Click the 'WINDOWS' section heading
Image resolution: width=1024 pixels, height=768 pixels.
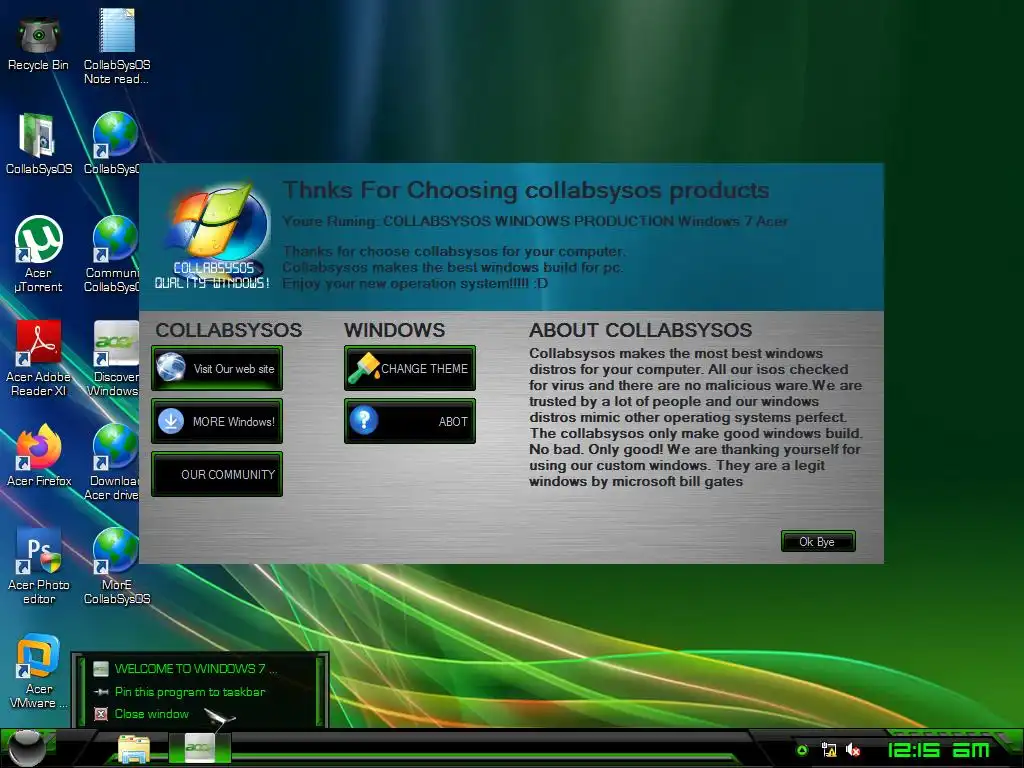point(394,330)
